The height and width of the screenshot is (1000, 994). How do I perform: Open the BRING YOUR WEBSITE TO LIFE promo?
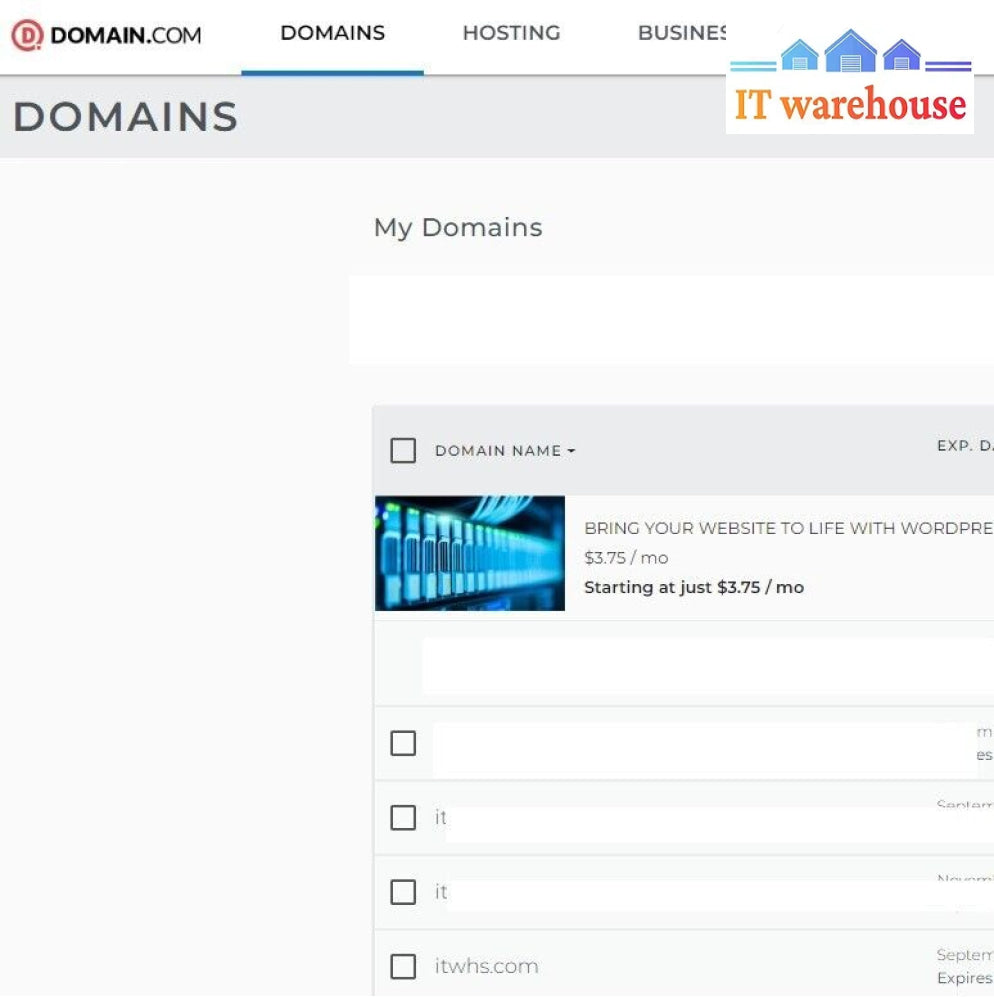[x=788, y=528]
